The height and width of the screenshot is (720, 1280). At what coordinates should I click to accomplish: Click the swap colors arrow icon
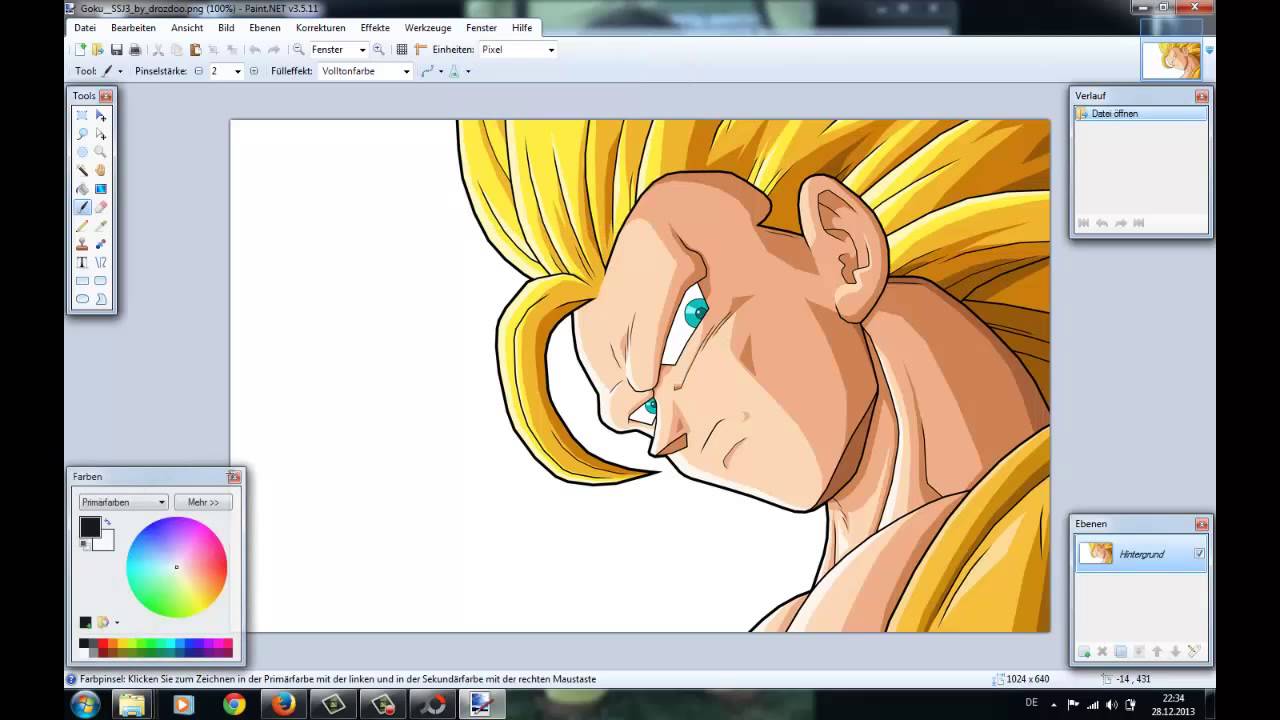coord(107,523)
